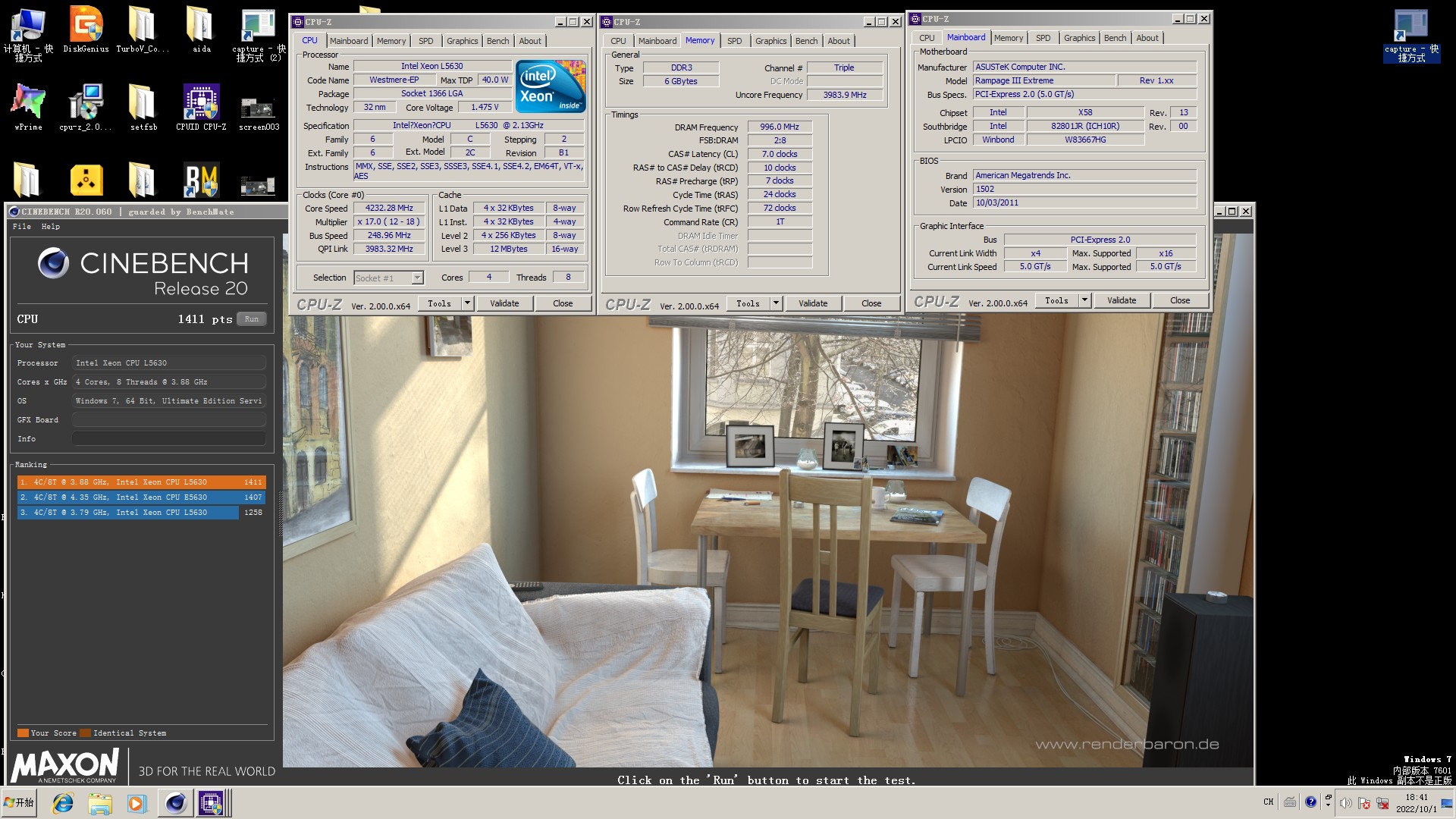Expand Tools dropdown arrow in right CPU-Z window
The height and width of the screenshot is (819, 1456).
(x=1084, y=300)
